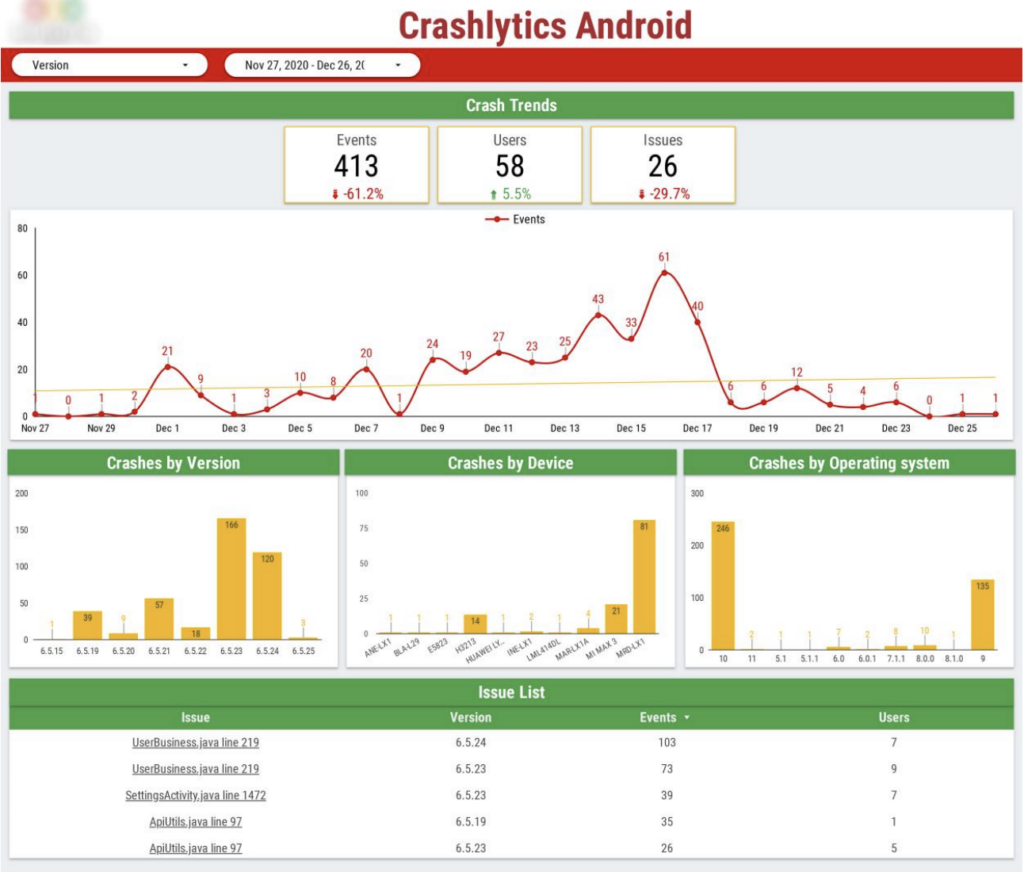Select the Users scorecard showing 58

point(509,165)
